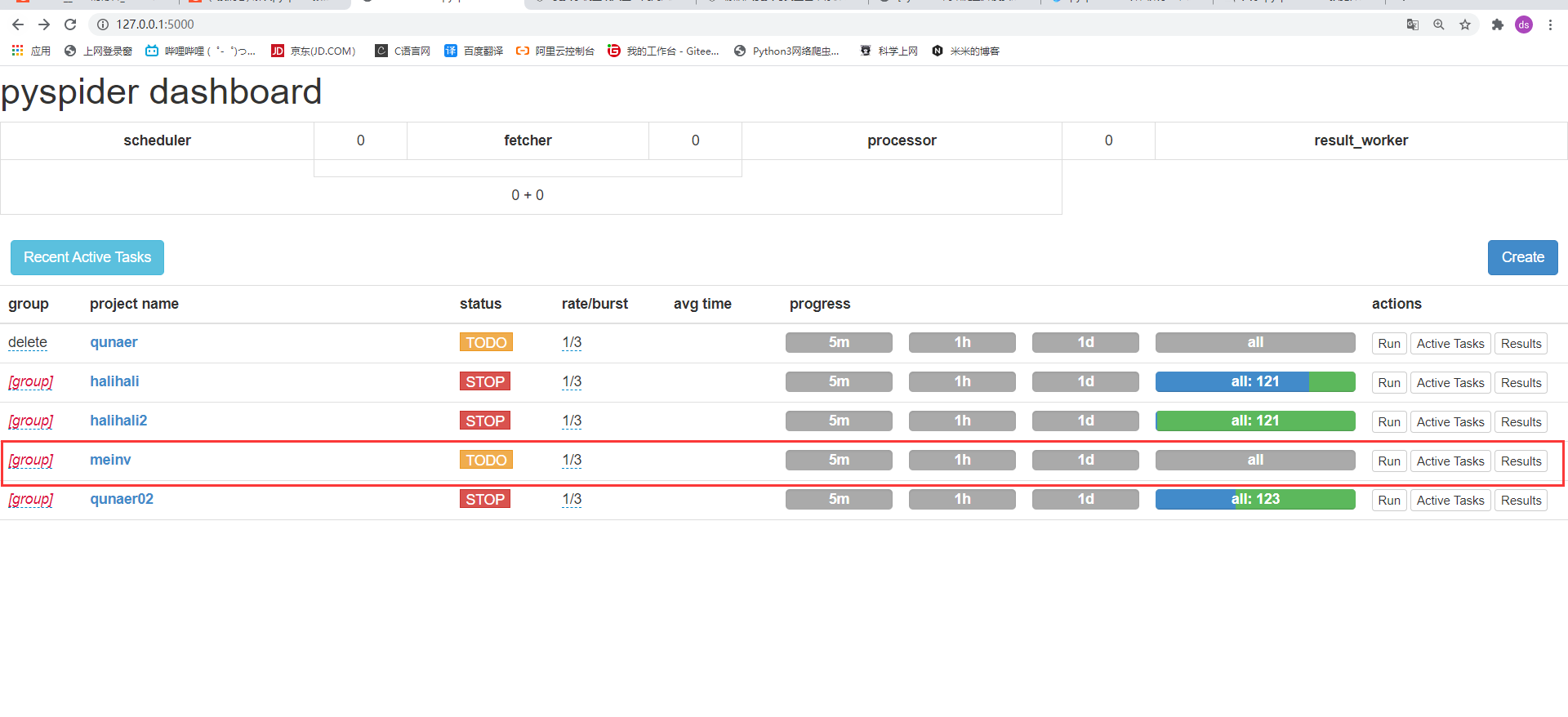This screenshot has width=1568, height=717.
Task: Edit the [group] field of meinv
Action: 31,460
